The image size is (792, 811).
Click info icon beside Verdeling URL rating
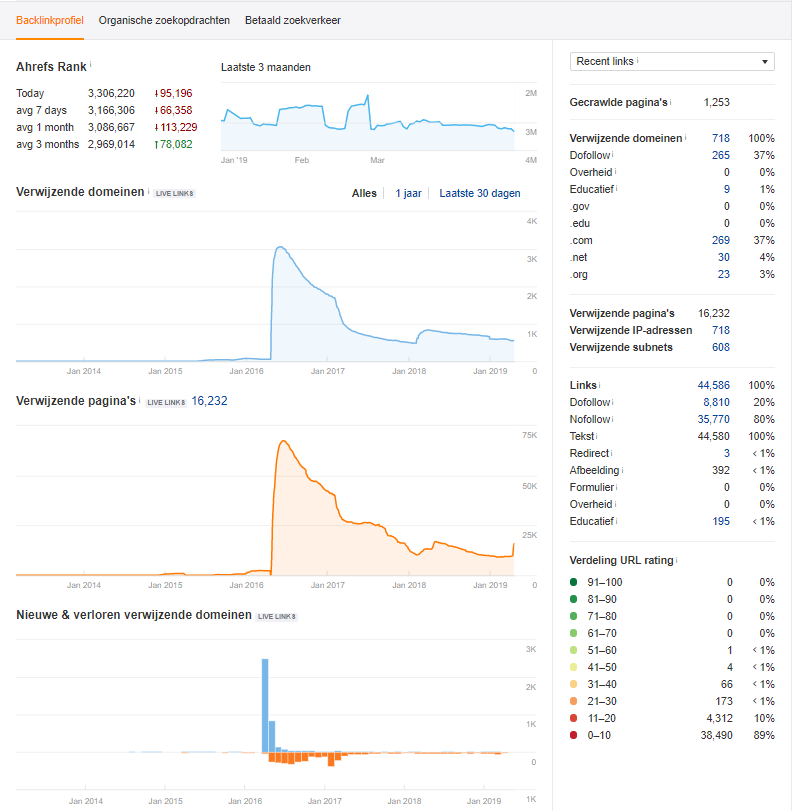676,559
